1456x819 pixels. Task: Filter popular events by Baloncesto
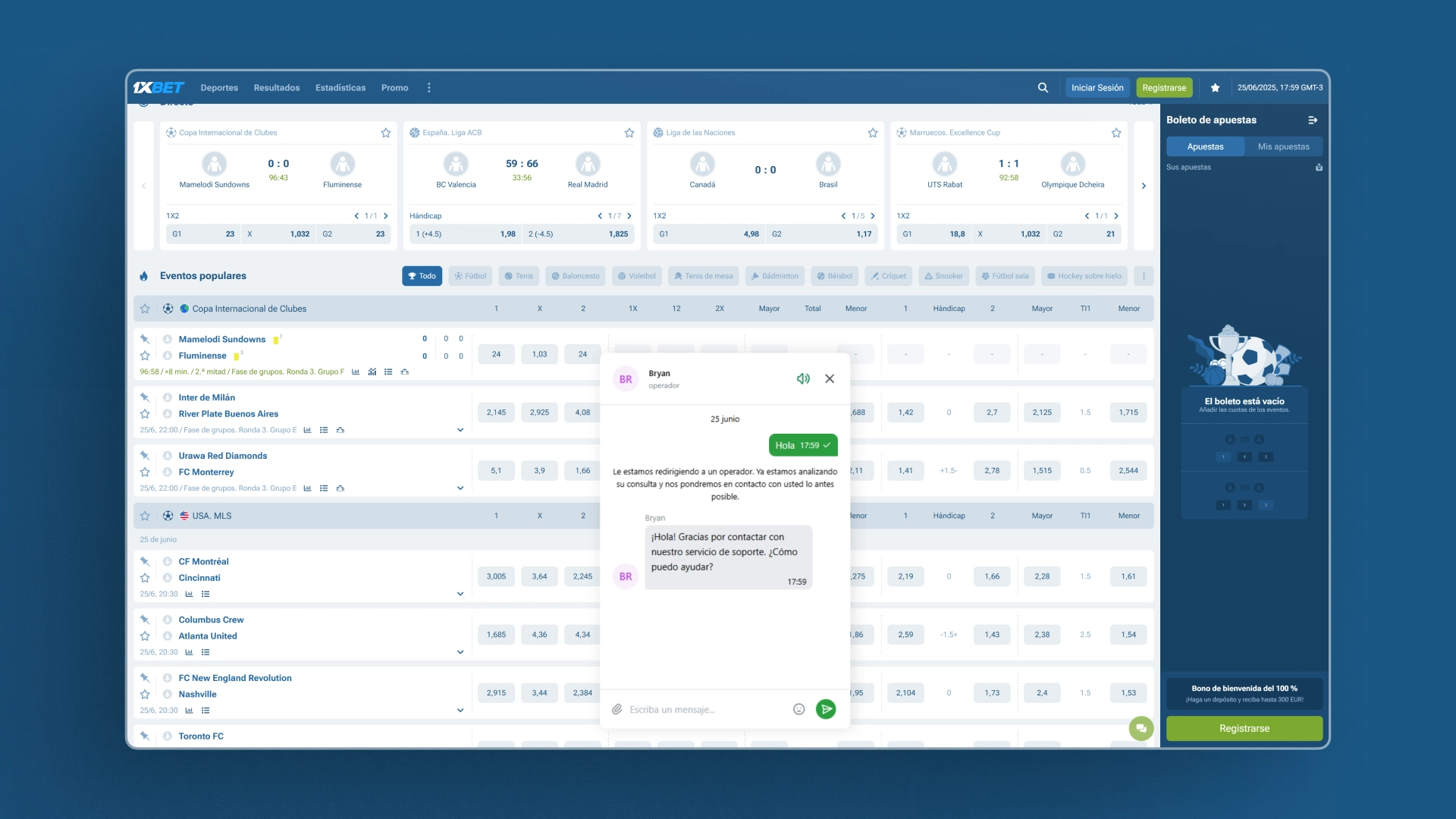coord(576,276)
